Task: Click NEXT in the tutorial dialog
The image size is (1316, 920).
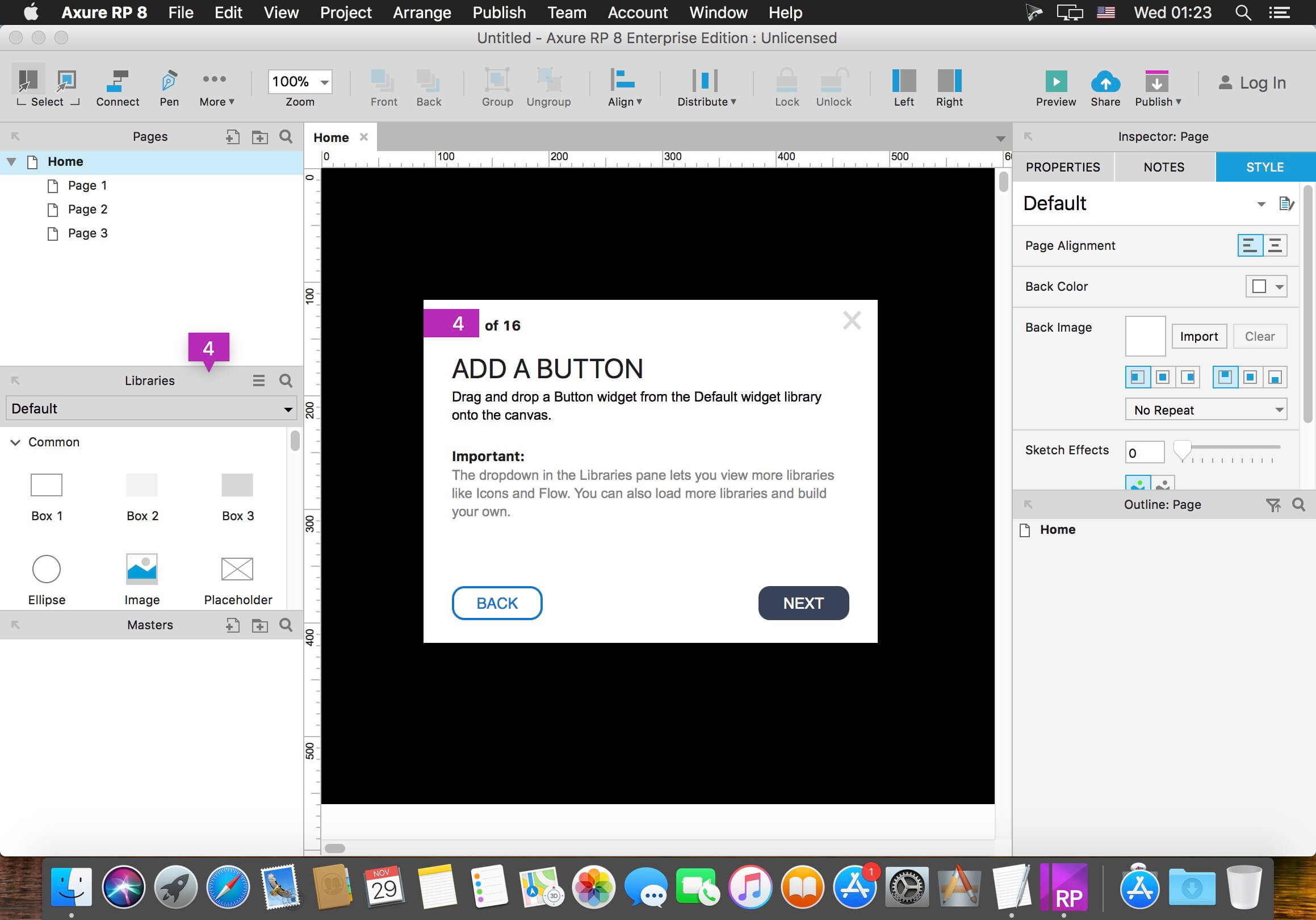Action: pos(803,603)
